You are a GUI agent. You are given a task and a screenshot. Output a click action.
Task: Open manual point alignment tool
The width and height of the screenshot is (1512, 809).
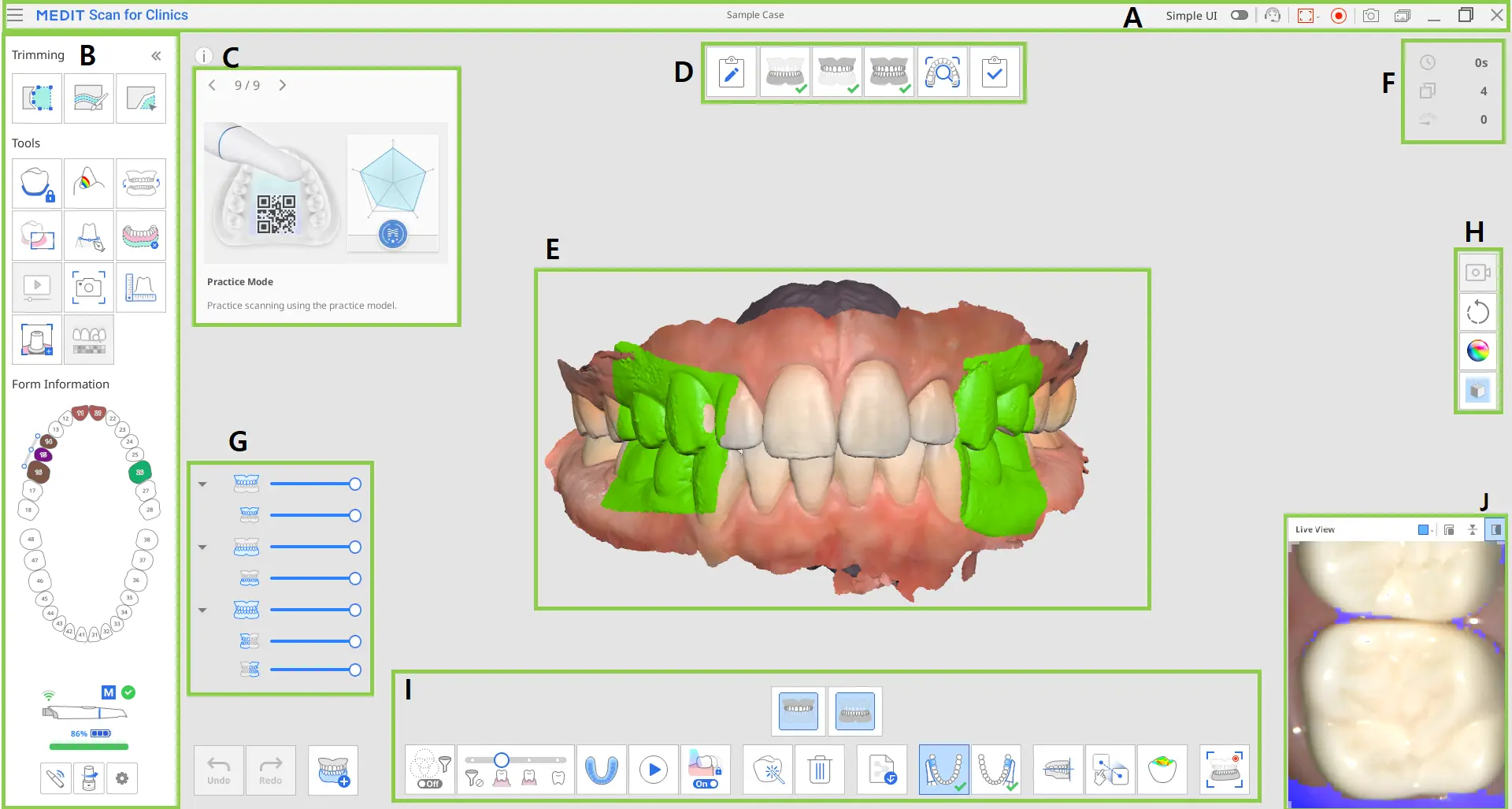pos(1110,770)
